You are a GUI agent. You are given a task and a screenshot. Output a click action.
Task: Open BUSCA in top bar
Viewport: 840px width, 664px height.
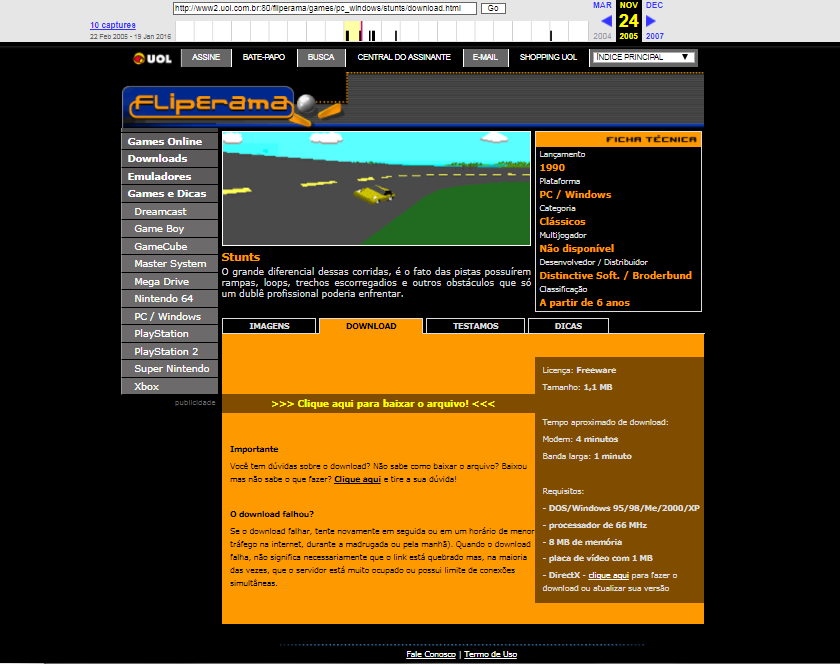pyautogui.click(x=321, y=57)
